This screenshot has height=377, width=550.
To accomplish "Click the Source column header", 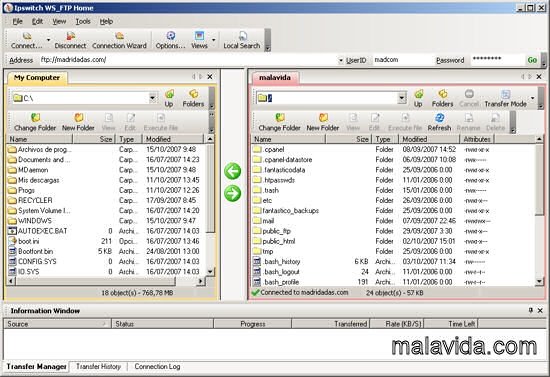I will tap(57, 324).
